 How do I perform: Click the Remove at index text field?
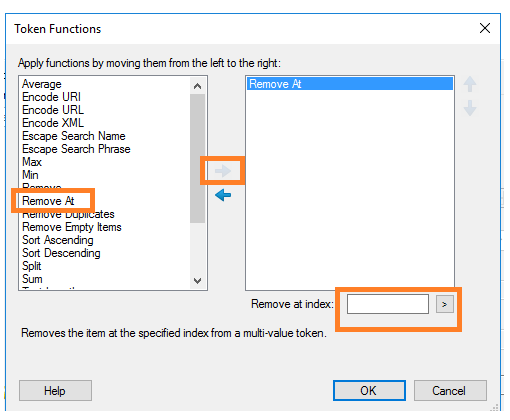coord(388,304)
